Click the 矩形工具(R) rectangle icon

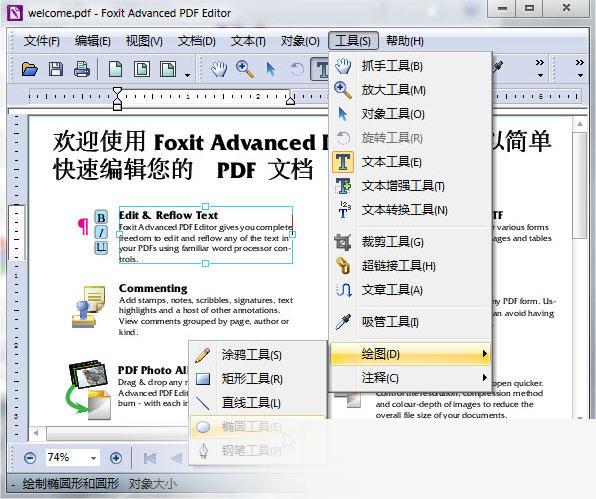[203, 379]
